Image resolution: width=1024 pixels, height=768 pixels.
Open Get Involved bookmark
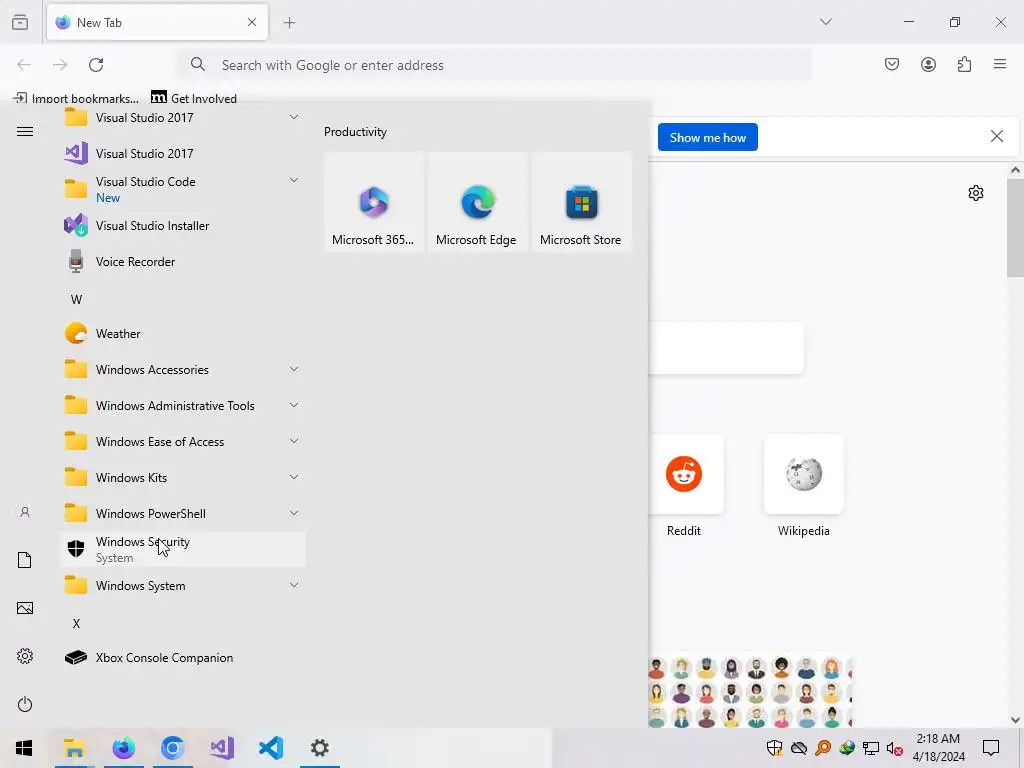194,98
